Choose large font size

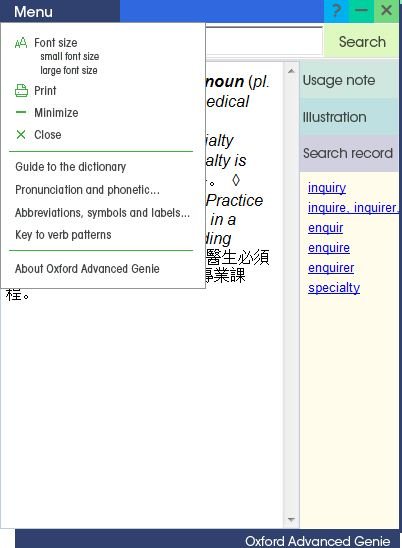point(69,70)
